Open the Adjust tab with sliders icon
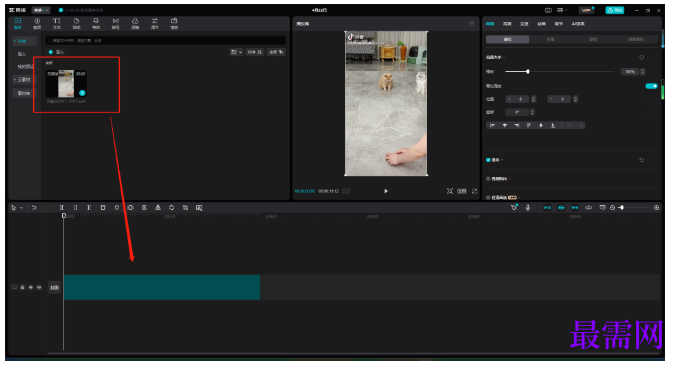 tap(154, 24)
